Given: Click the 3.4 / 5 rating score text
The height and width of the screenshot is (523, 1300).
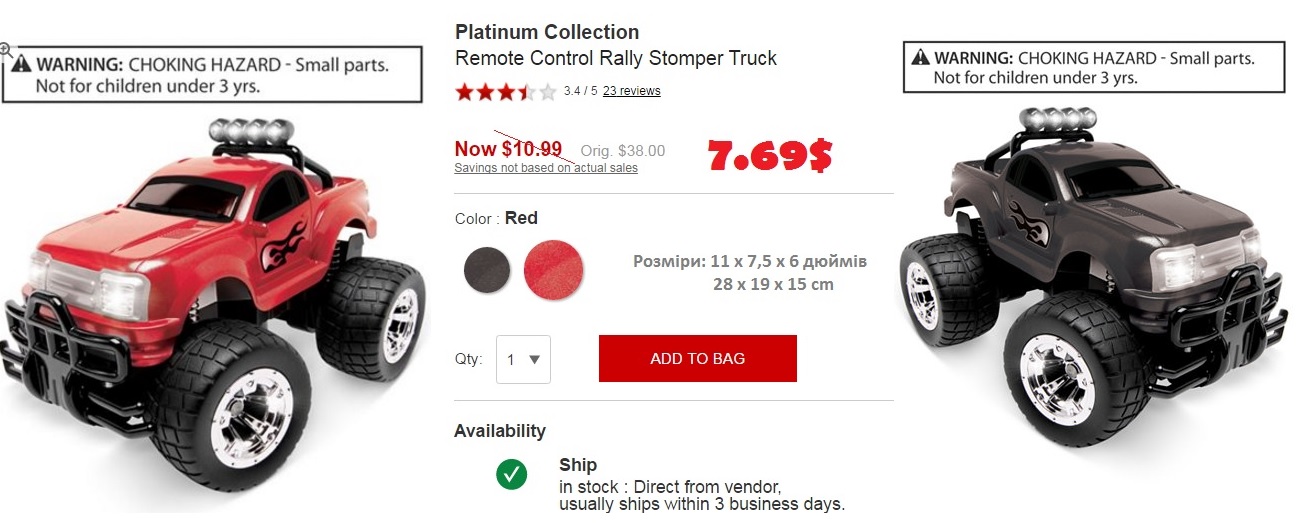Looking at the screenshot, I should click(x=580, y=91).
